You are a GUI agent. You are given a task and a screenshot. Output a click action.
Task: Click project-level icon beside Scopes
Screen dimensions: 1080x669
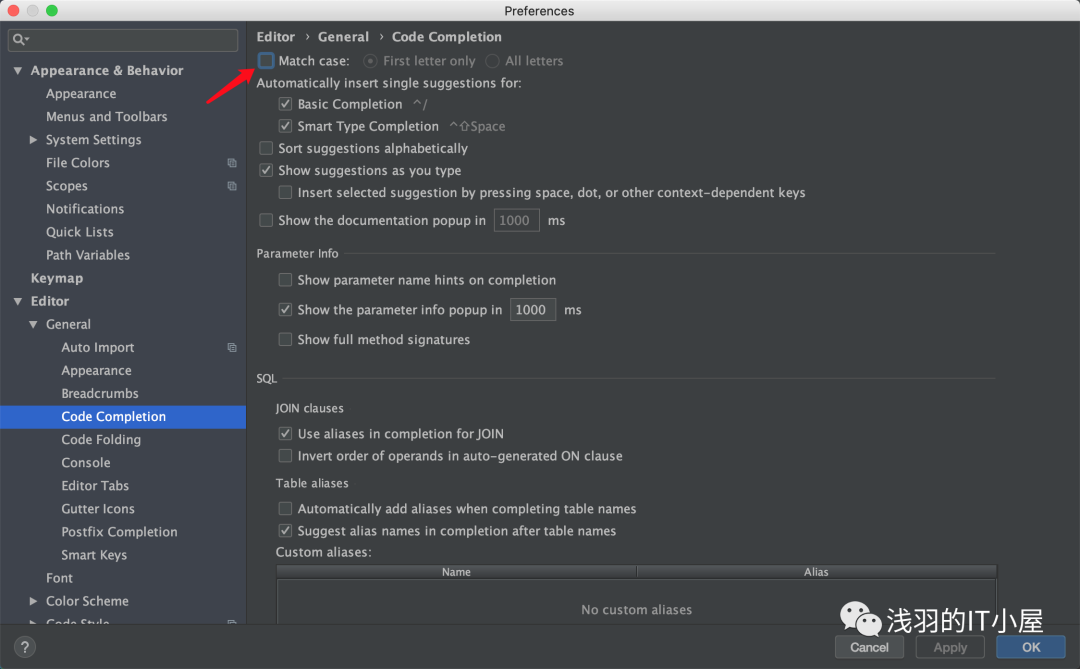232,186
